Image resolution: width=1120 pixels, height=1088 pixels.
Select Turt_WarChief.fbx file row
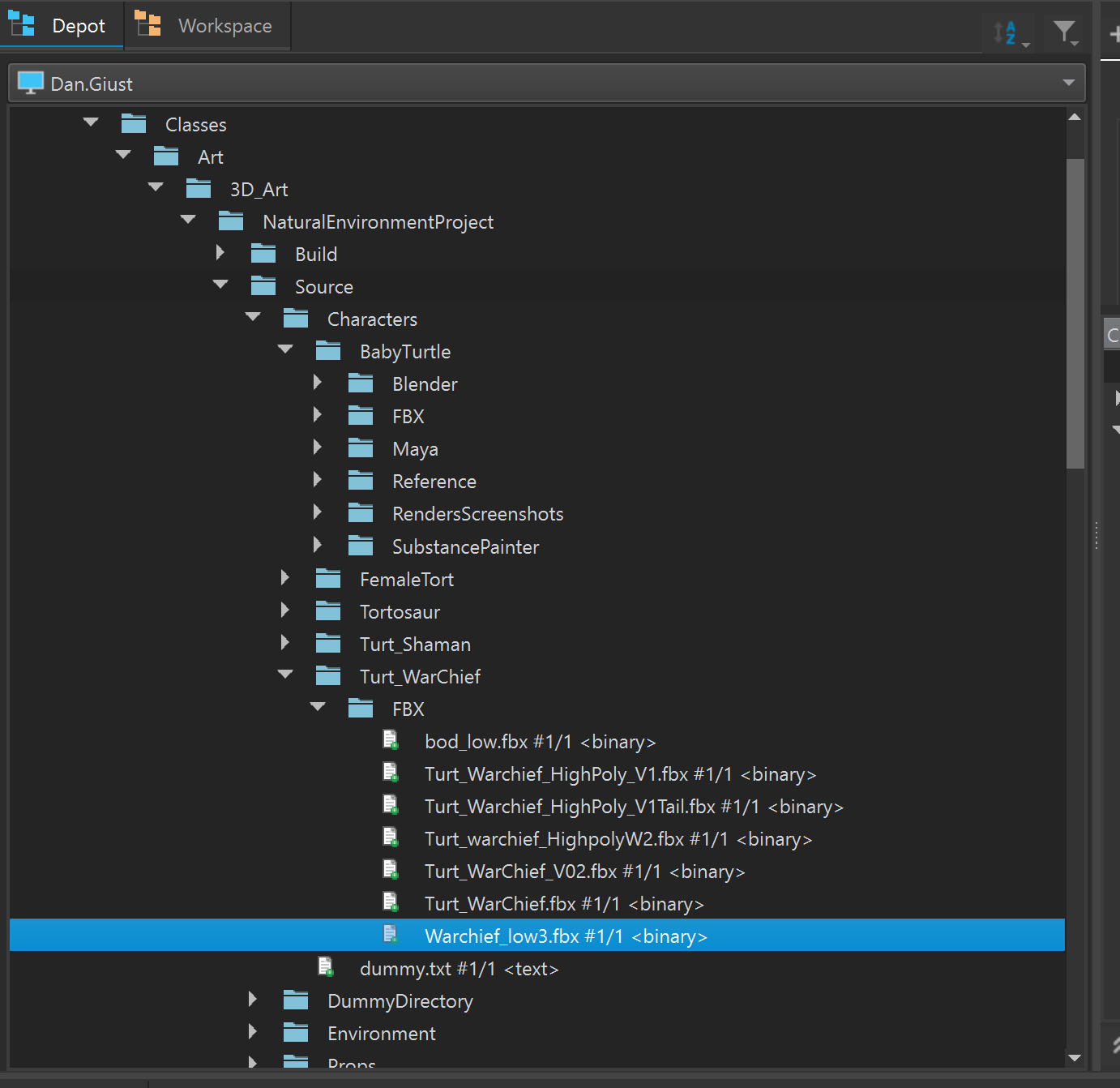[x=565, y=904]
